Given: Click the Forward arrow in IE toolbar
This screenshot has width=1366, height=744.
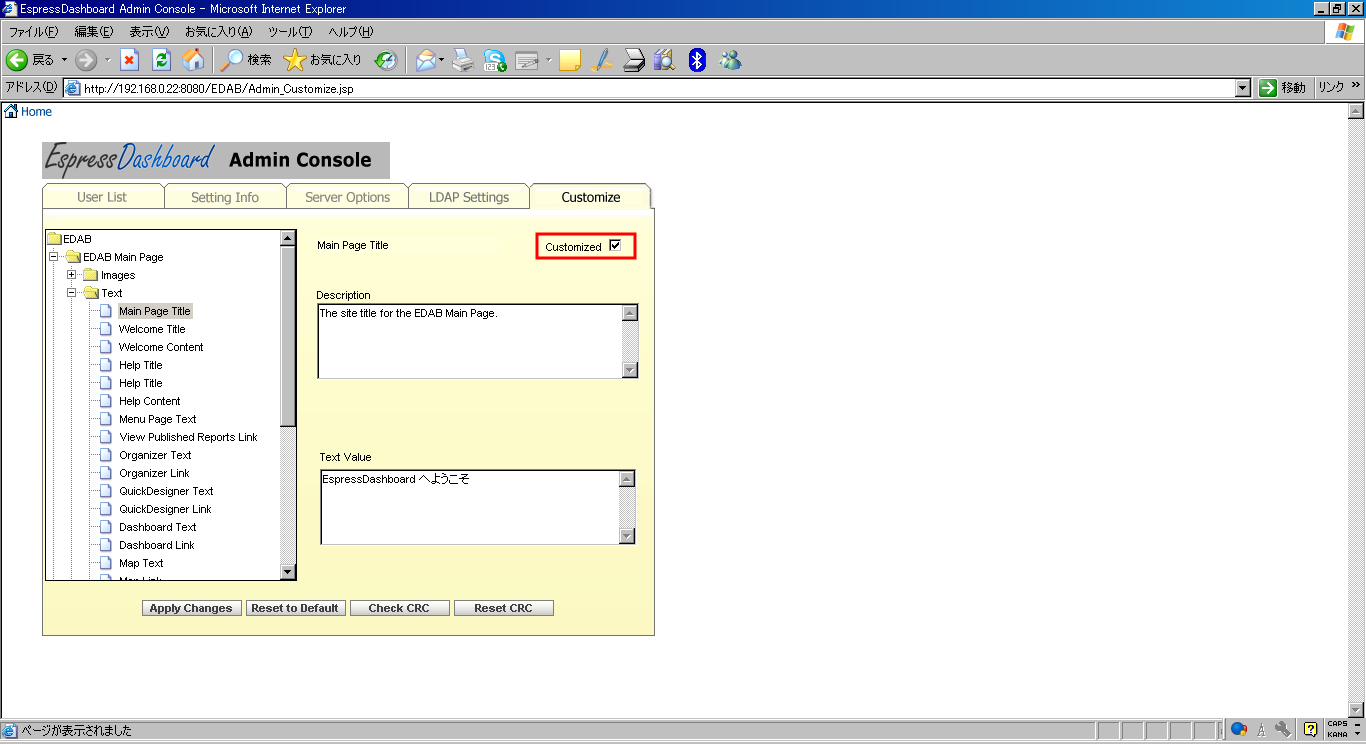Looking at the screenshot, I should [x=86, y=60].
